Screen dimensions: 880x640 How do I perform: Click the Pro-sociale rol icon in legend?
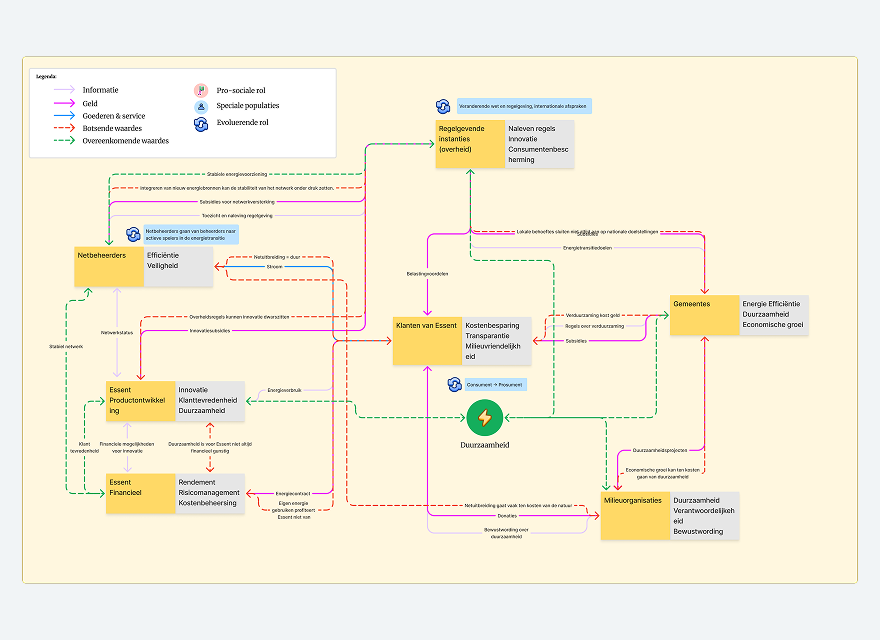pyautogui.click(x=201, y=90)
